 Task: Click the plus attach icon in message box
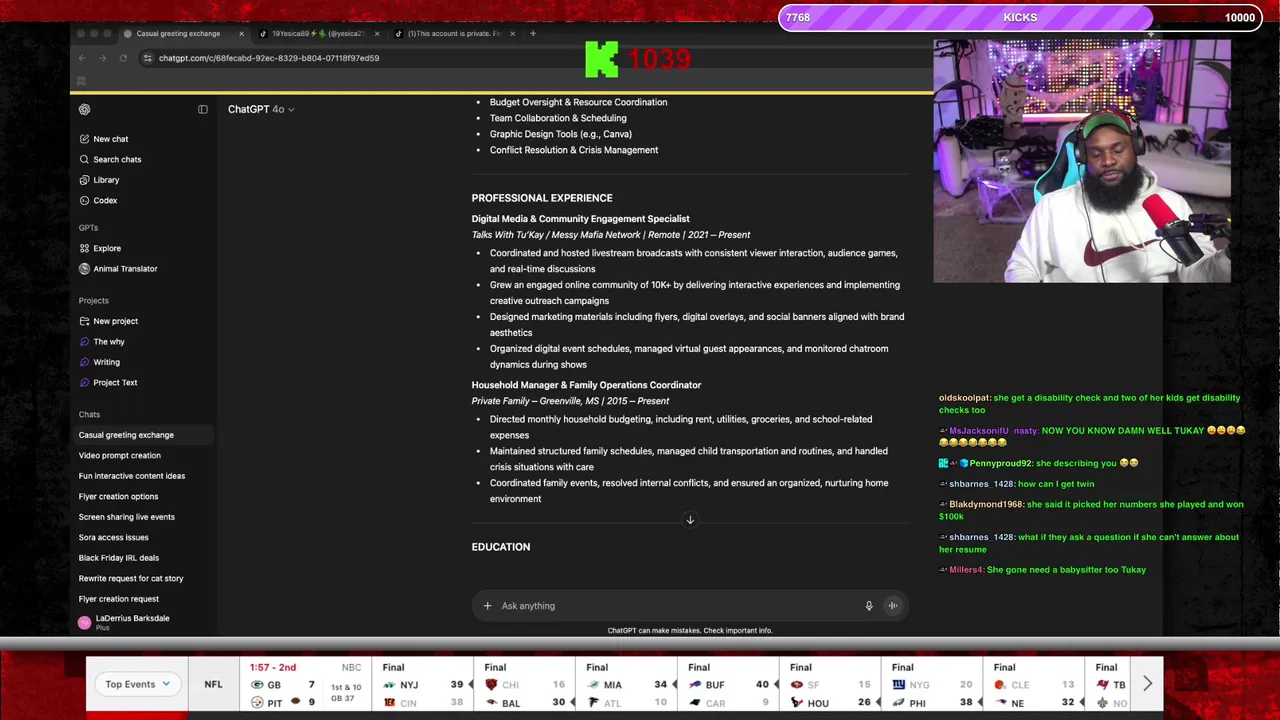pyautogui.click(x=487, y=606)
